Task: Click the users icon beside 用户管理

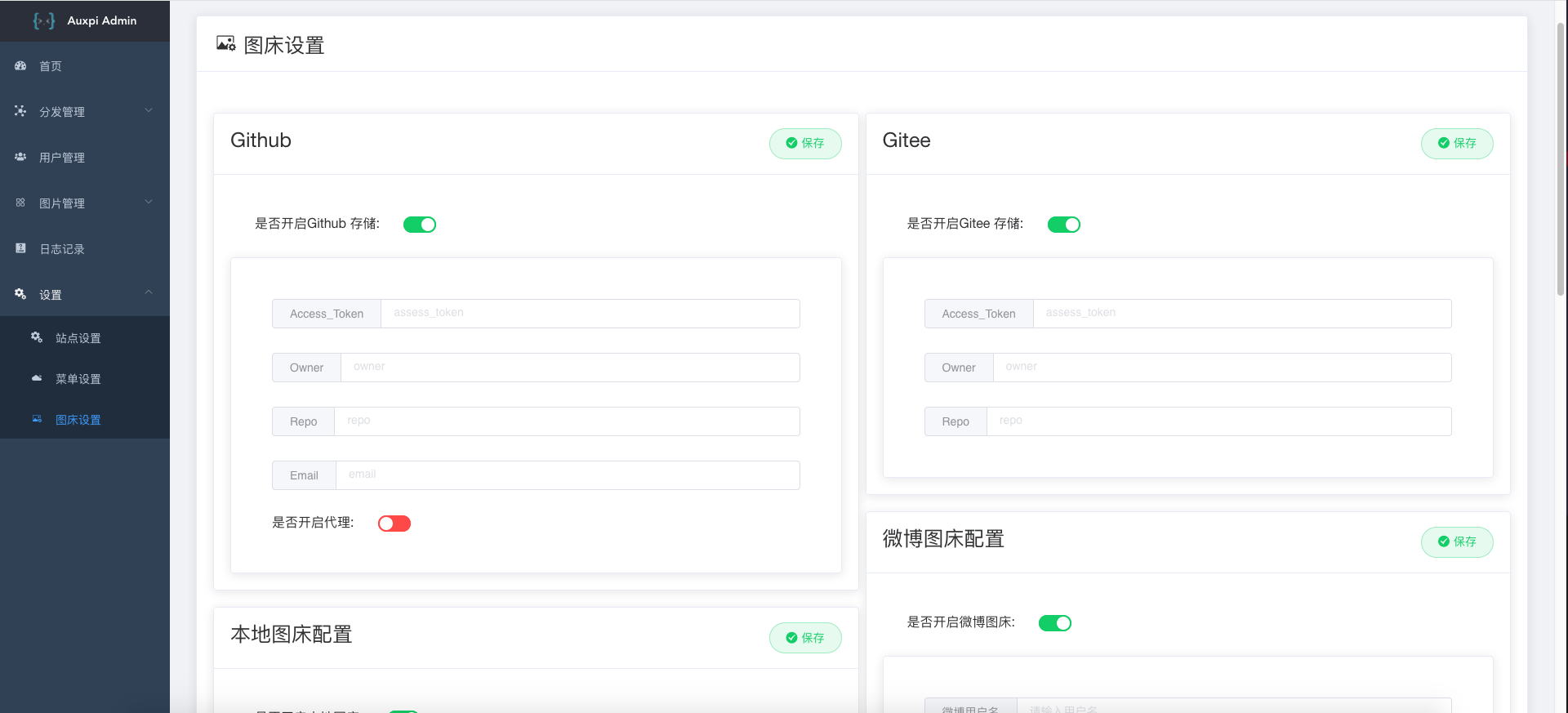Action: click(x=20, y=157)
